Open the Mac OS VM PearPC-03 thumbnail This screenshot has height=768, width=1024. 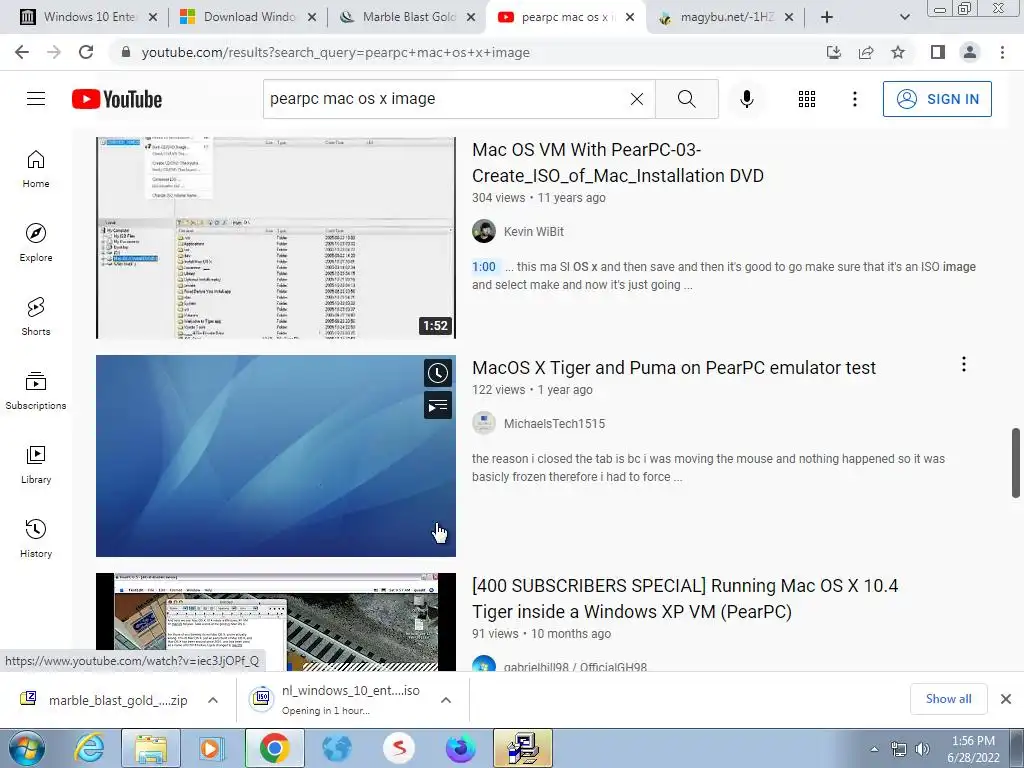click(x=276, y=238)
